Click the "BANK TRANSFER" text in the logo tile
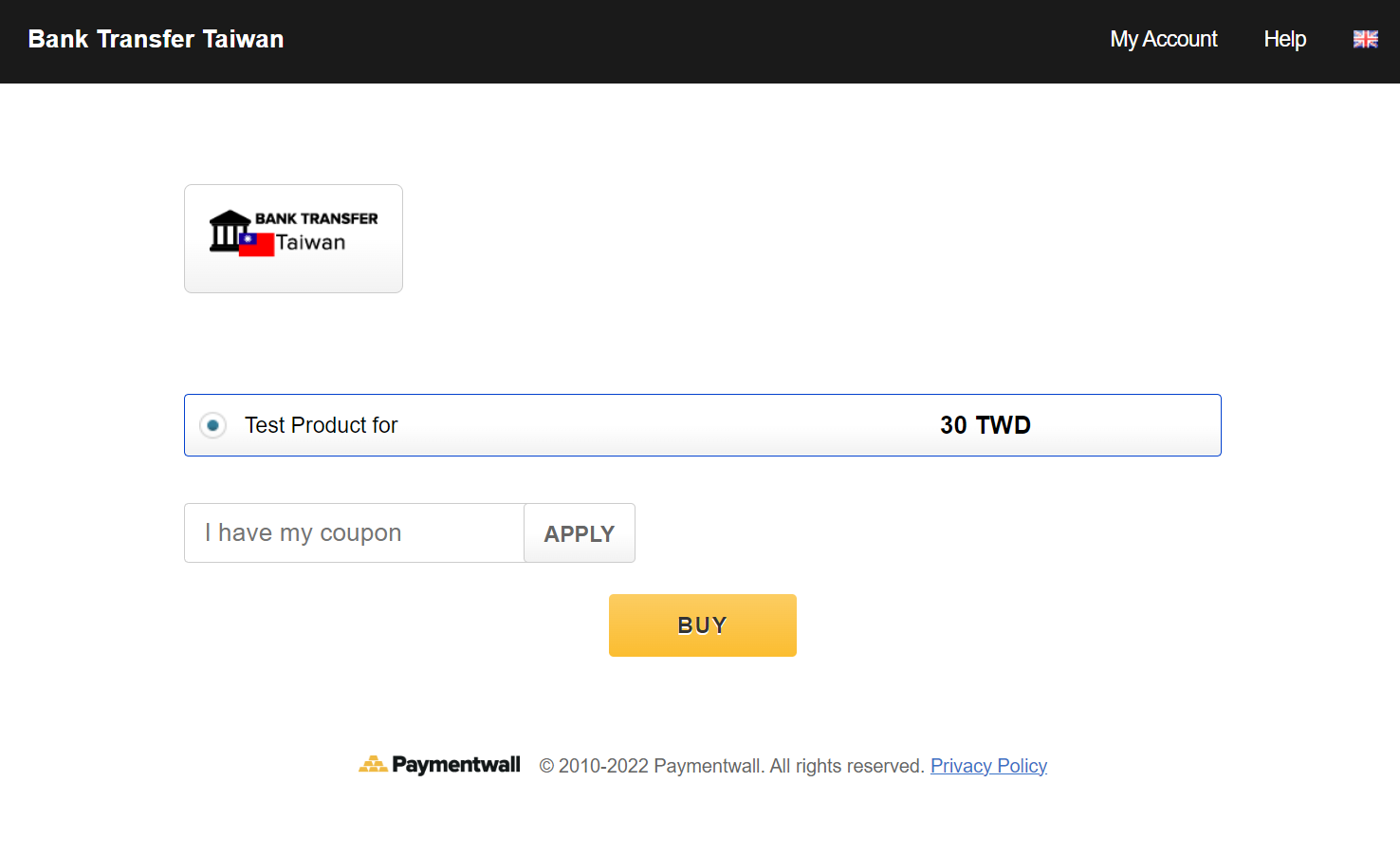Viewport: 1400px width, 857px height. coord(316,218)
